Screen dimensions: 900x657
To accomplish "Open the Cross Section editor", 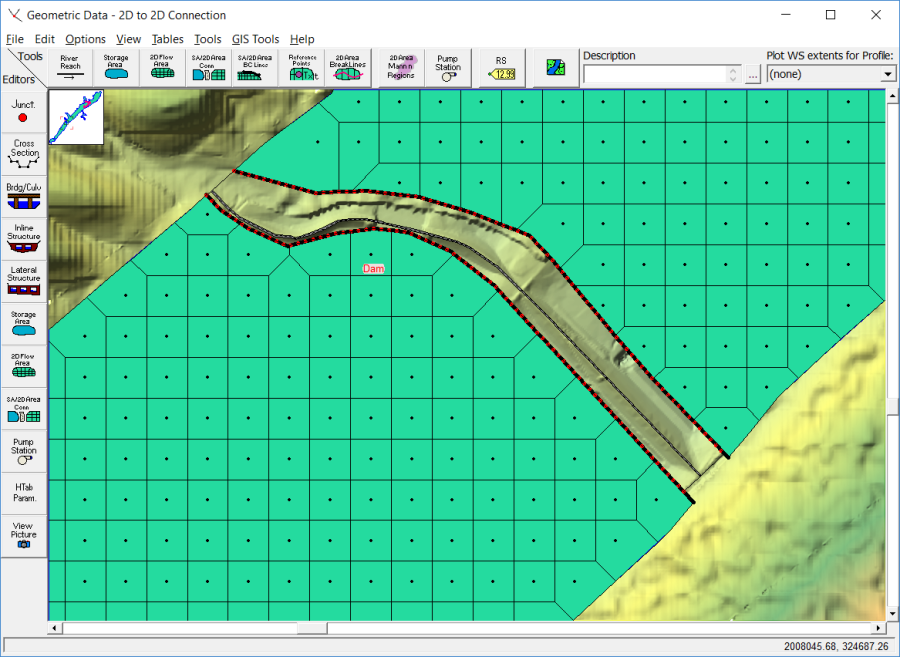I will 23,154.
